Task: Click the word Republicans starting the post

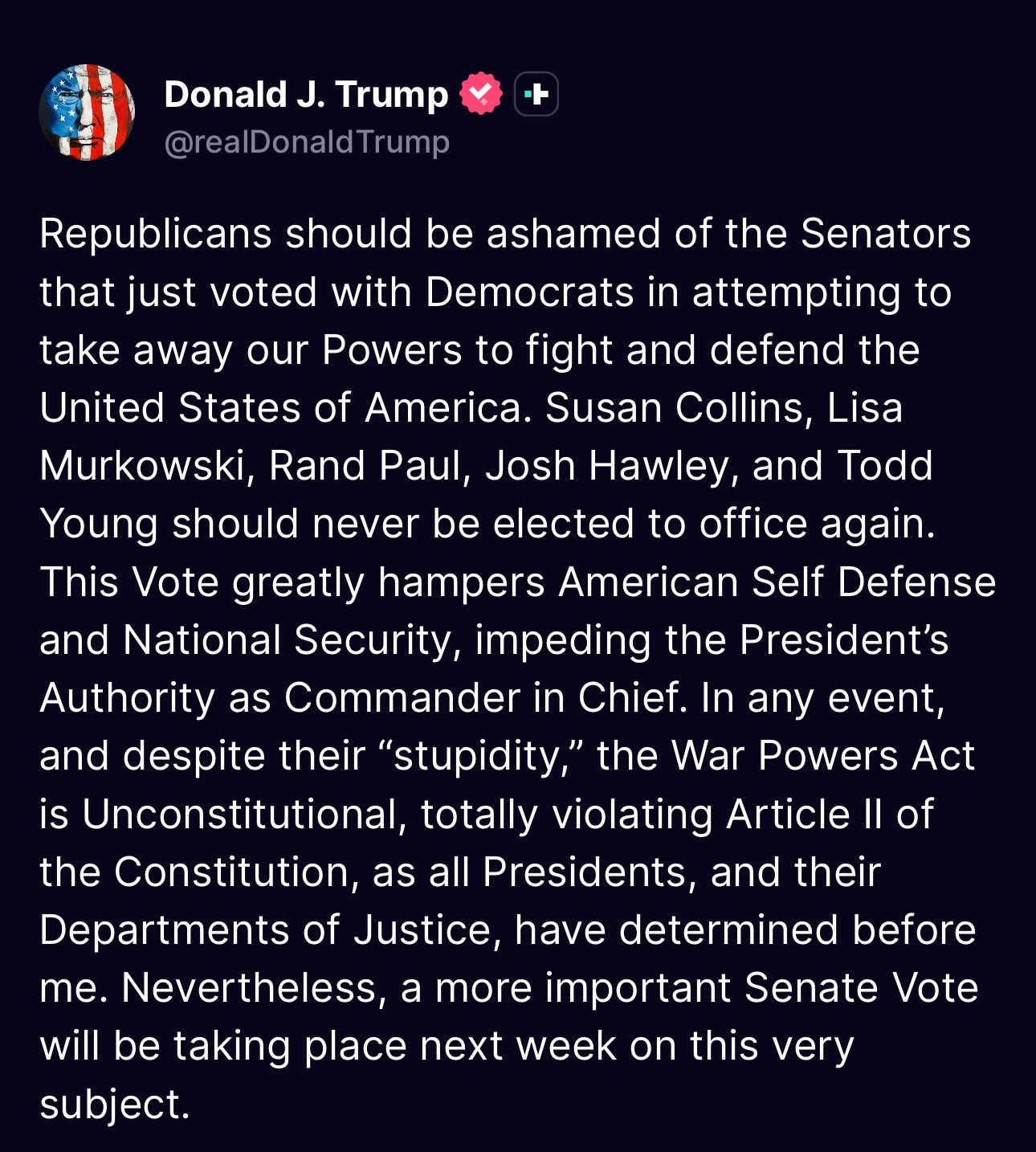Action: [156, 234]
